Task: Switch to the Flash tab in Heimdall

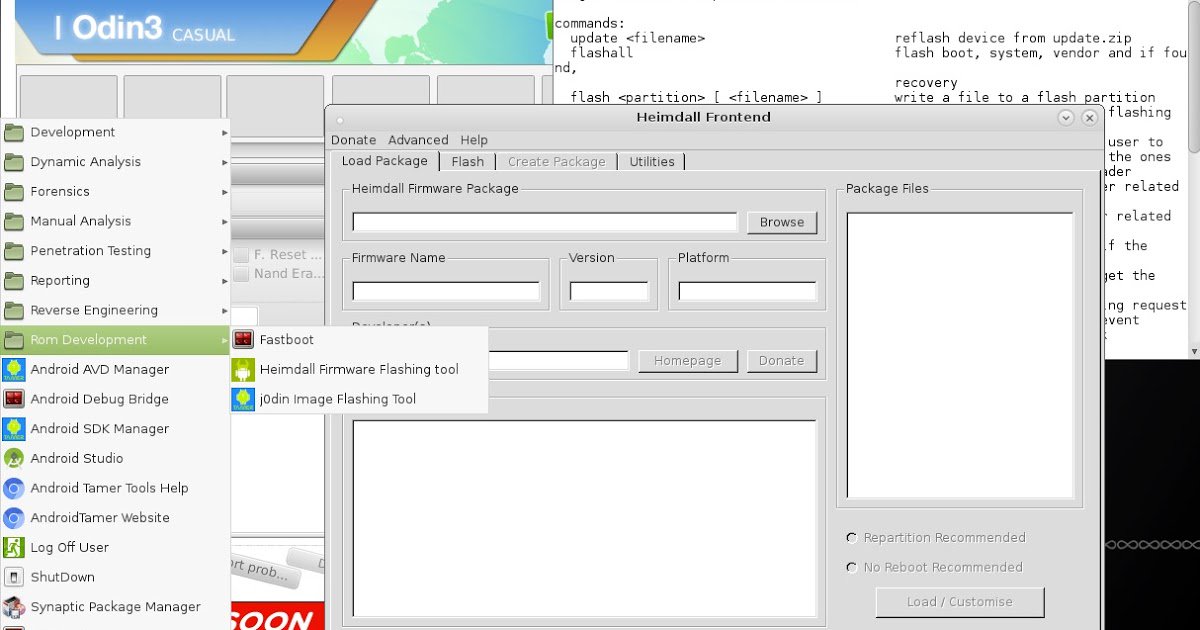Action: [467, 161]
